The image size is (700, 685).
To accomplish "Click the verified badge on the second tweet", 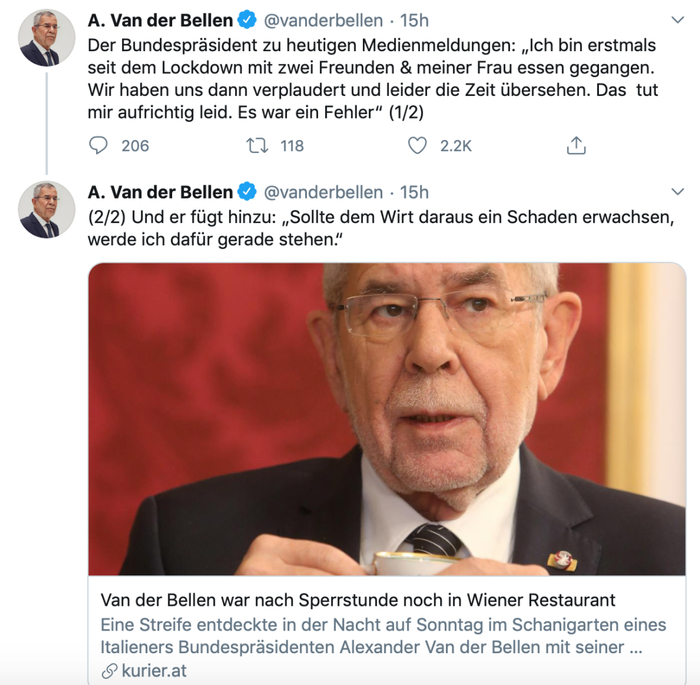I will [x=247, y=192].
